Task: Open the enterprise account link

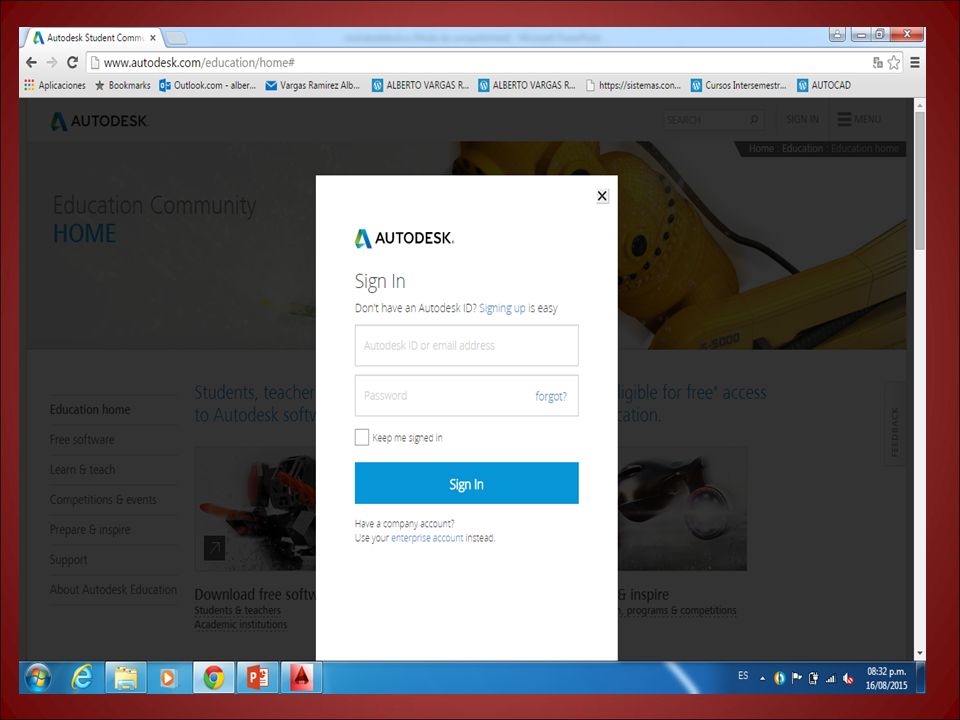Action: click(x=427, y=538)
